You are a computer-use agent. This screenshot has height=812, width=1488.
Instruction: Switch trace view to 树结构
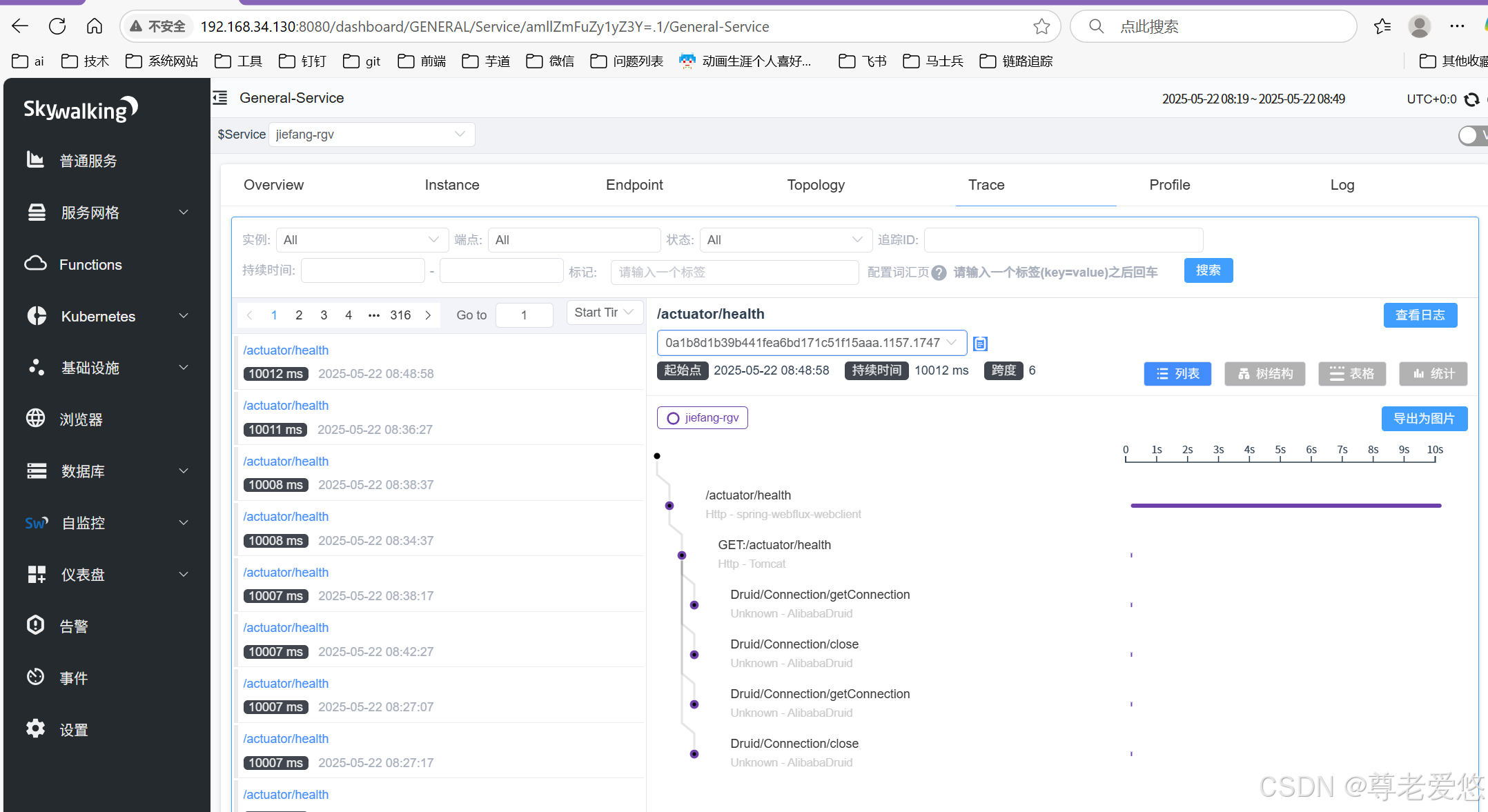coord(1264,373)
